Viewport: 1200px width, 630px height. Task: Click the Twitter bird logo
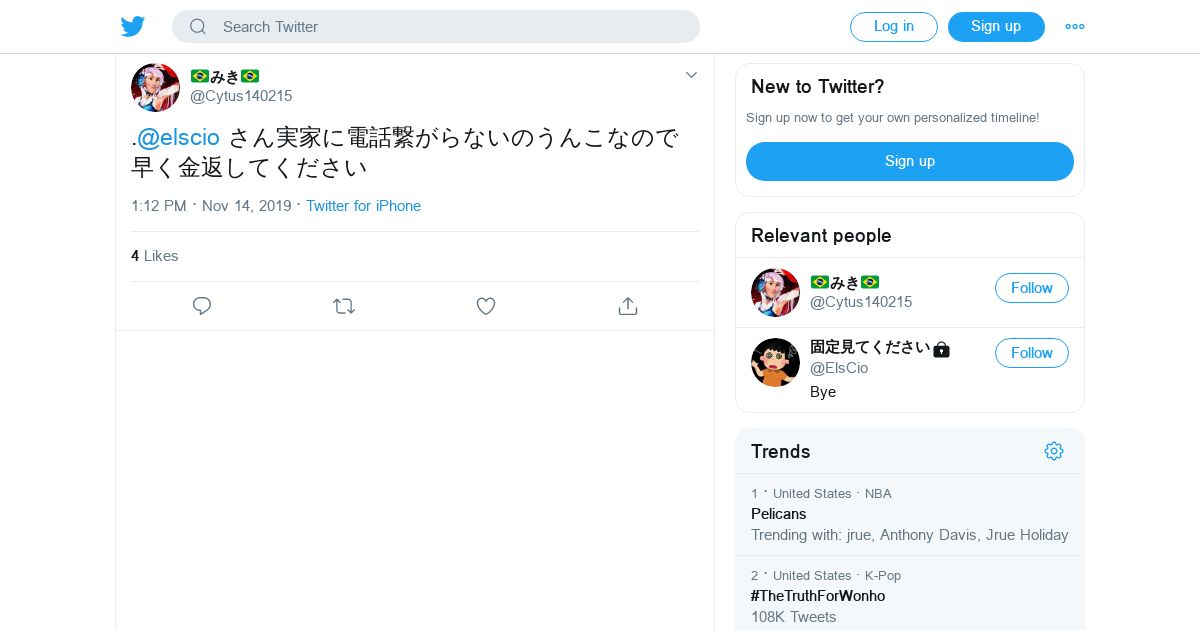[133, 27]
